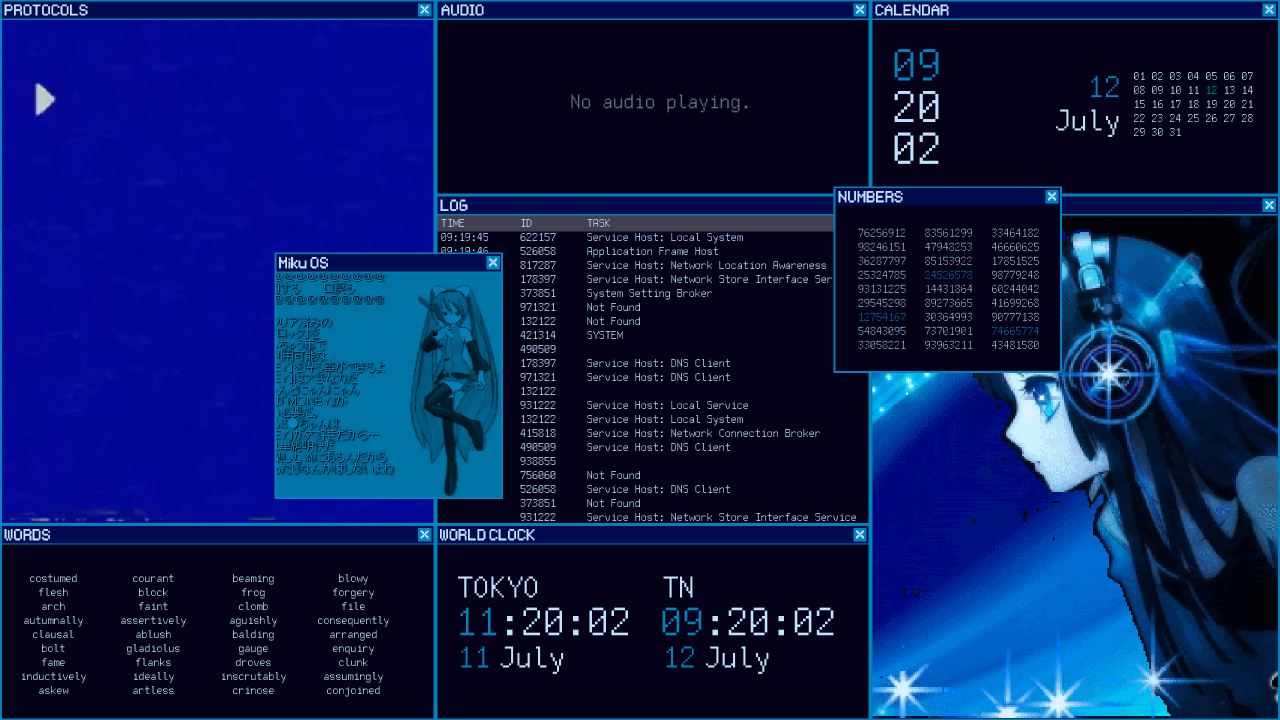Select number 43481580 in NUMBERS

point(1015,345)
